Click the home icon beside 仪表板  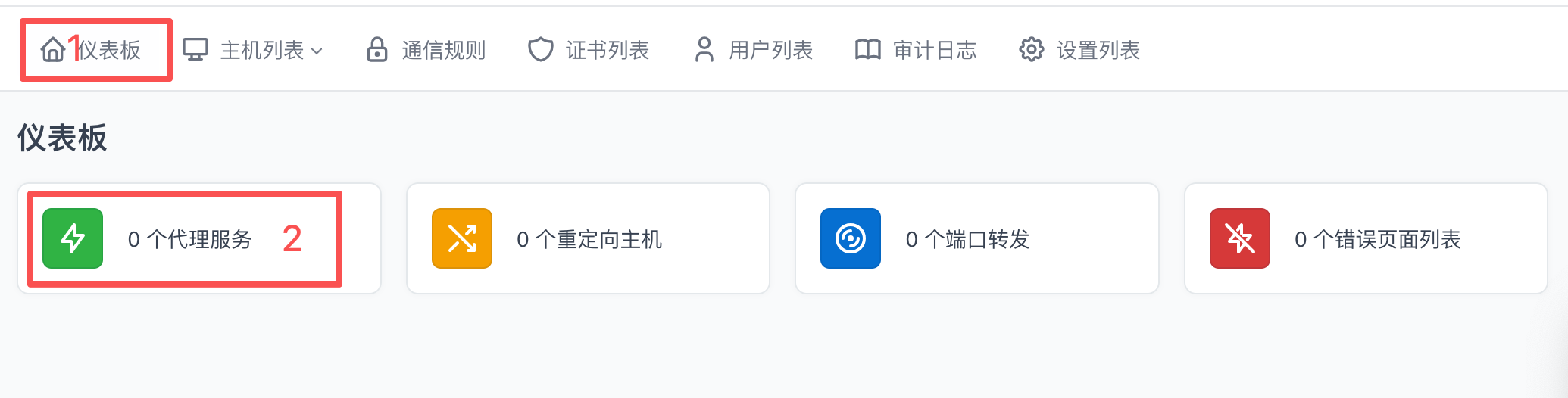(x=52, y=50)
